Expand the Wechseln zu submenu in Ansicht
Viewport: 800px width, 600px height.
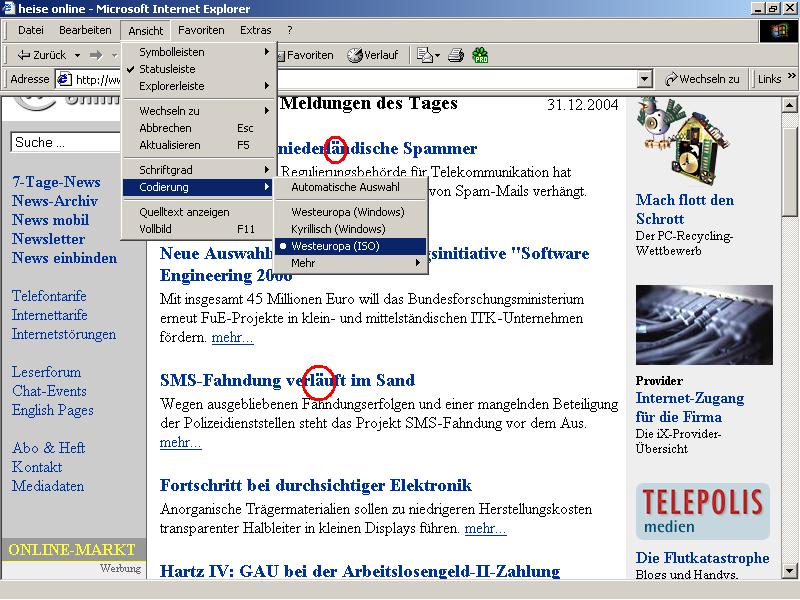(x=199, y=111)
